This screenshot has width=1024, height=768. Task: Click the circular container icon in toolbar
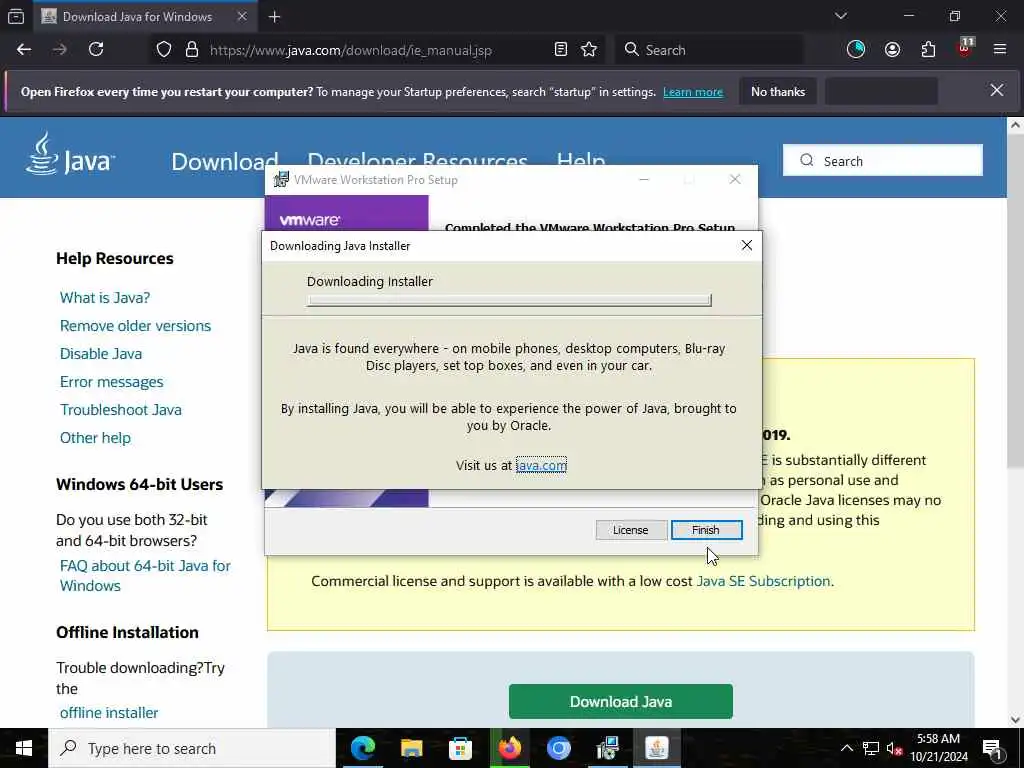point(856,50)
